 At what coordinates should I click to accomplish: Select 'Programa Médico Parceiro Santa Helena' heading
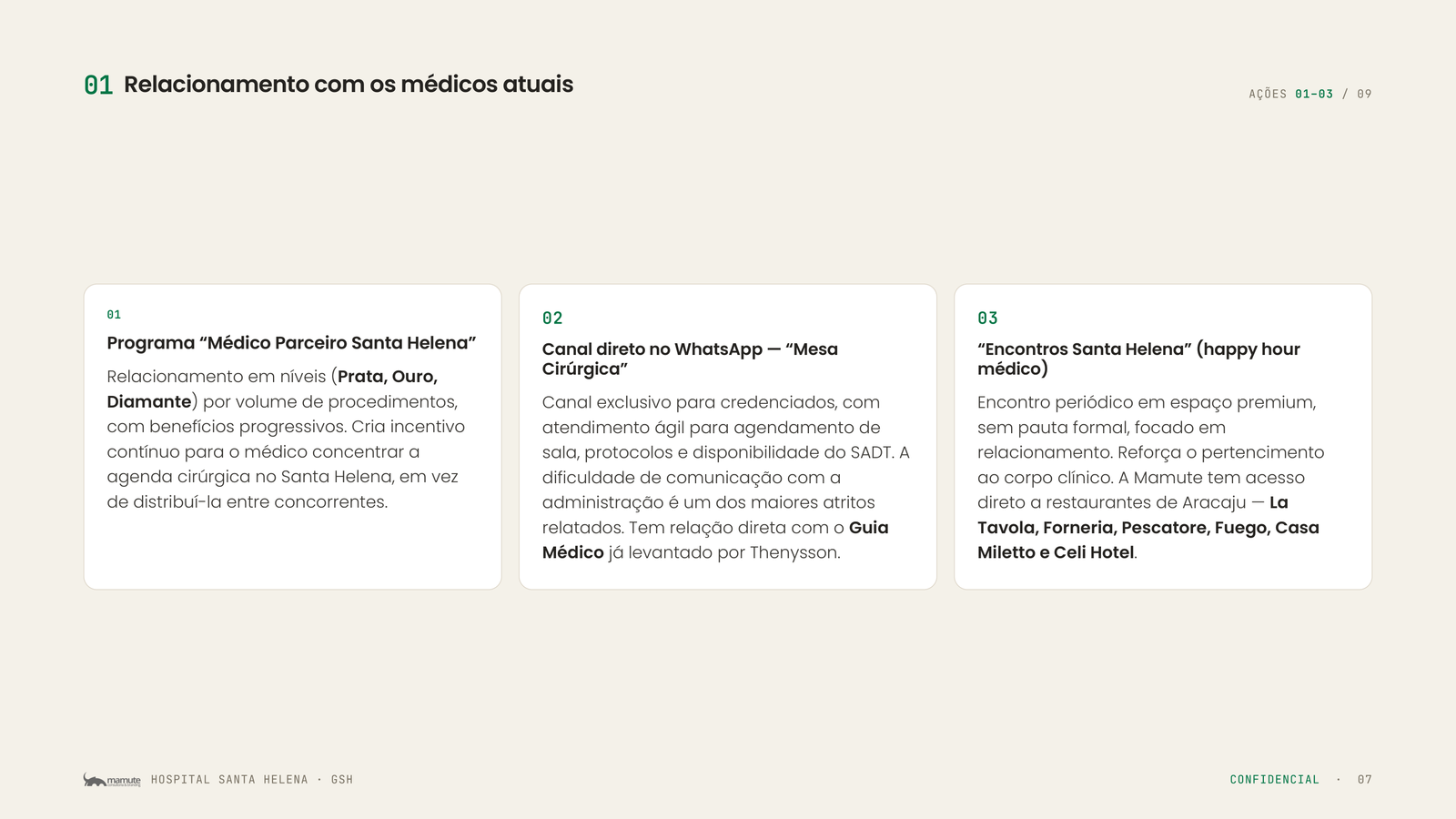[291, 343]
